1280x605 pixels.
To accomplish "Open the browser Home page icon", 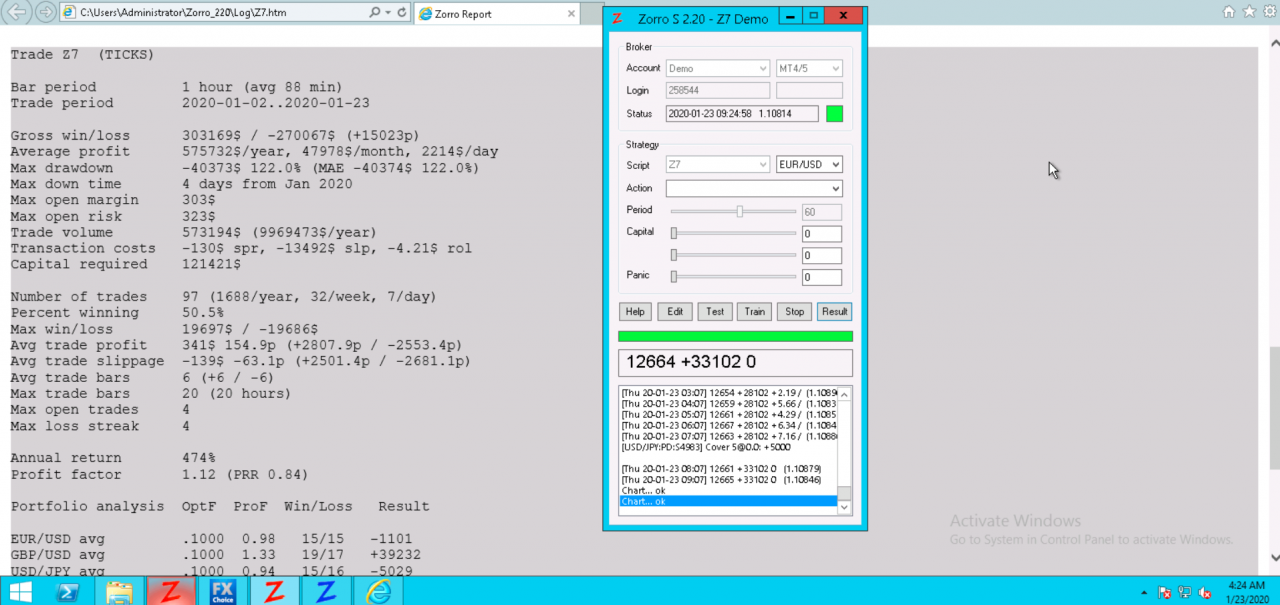I will coord(1229,12).
